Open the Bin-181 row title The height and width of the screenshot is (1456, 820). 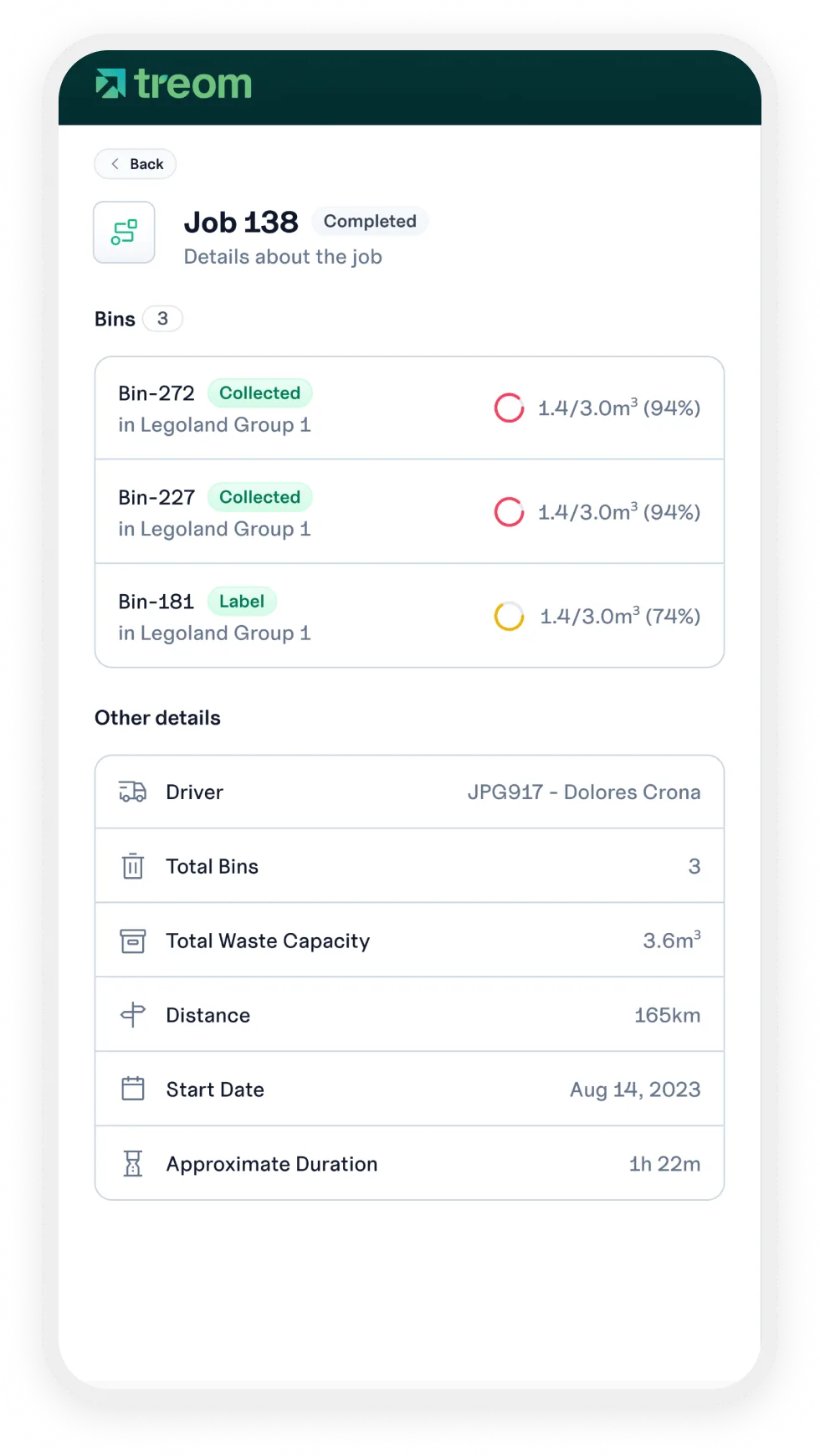156,602
